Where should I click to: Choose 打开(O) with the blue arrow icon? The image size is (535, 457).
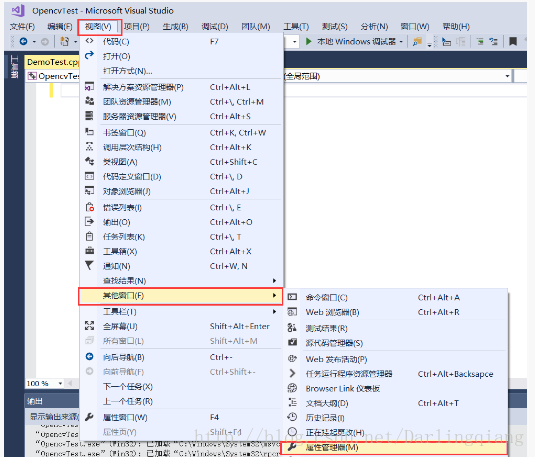[181, 56]
